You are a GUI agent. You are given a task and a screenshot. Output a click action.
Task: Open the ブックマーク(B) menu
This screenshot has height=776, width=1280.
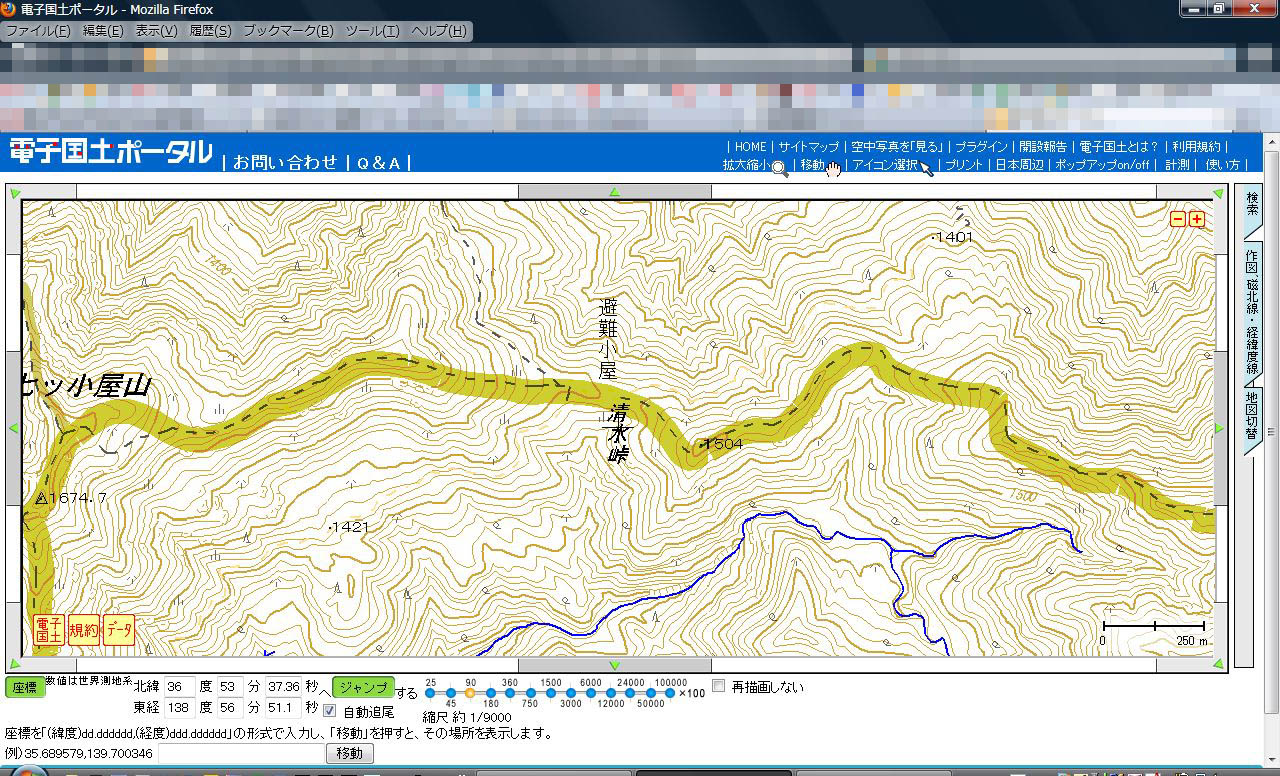coord(288,31)
